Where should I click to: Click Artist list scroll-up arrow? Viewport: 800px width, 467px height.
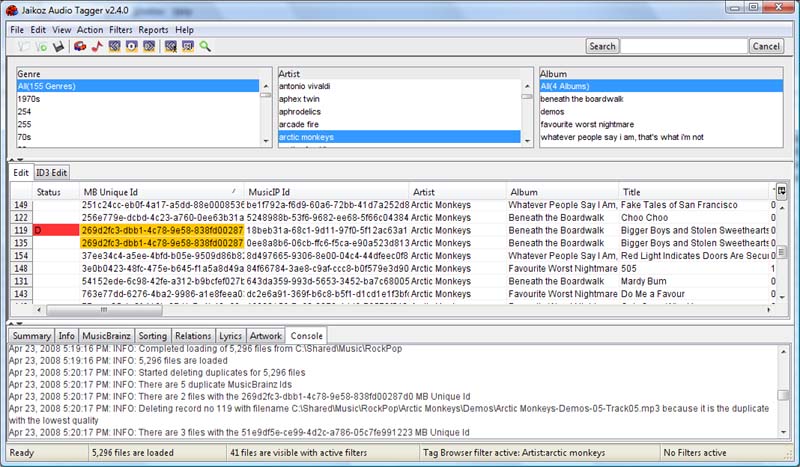527,86
